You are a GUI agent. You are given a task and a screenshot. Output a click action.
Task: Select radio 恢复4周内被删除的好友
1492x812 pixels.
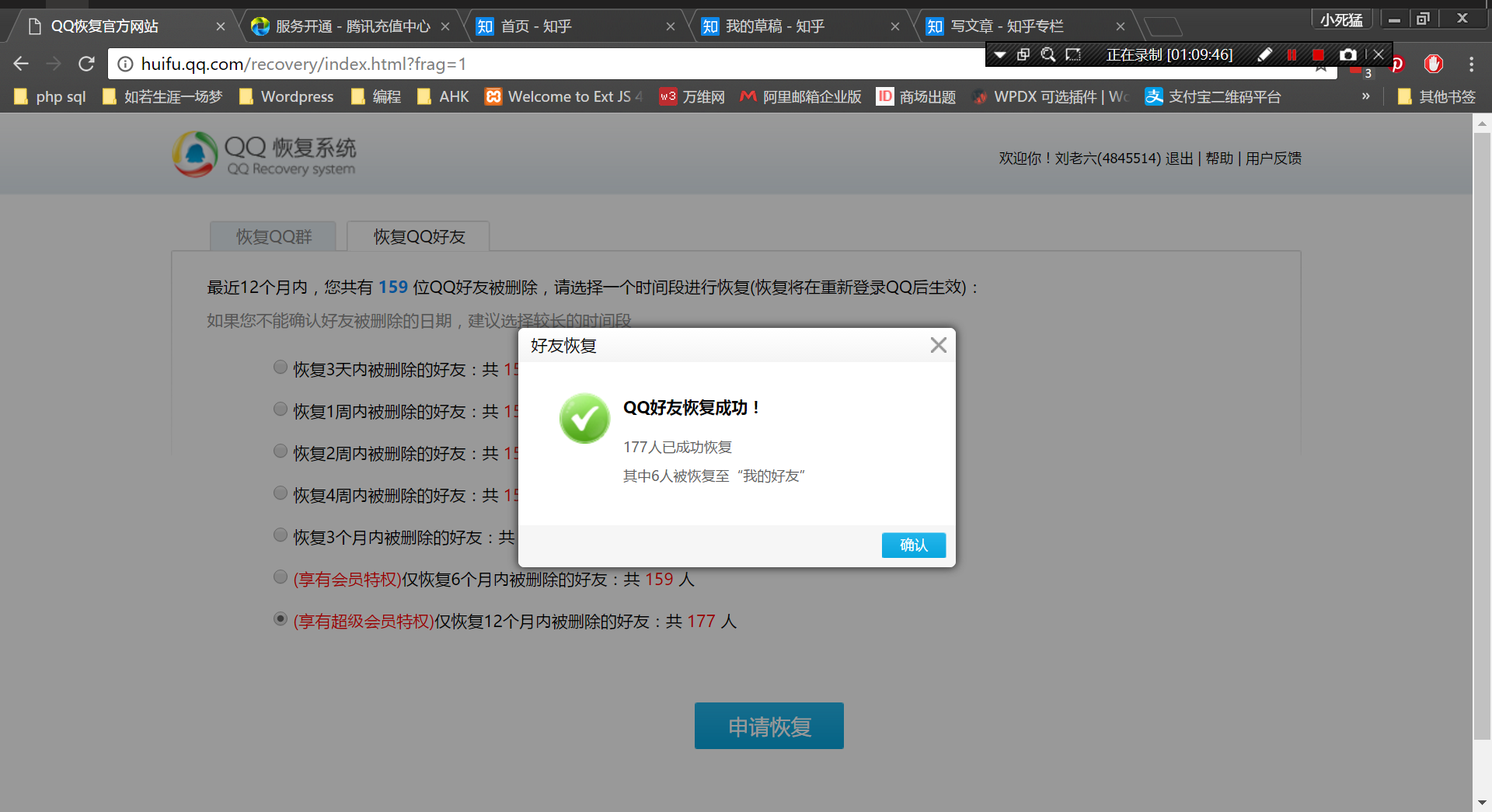[x=281, y=493]
